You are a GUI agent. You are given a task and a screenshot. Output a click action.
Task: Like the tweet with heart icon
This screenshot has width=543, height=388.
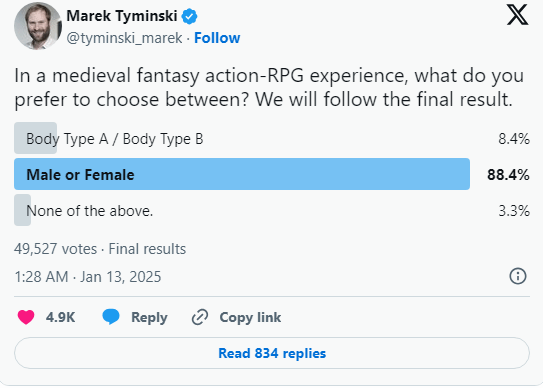pos(26,317)
